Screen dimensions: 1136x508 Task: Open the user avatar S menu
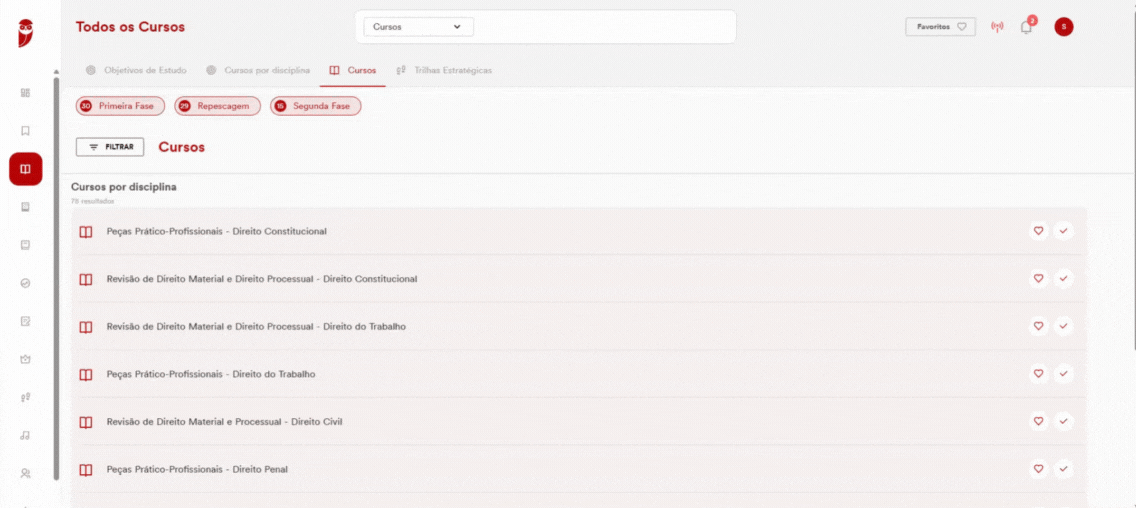tap(1064, 27)
